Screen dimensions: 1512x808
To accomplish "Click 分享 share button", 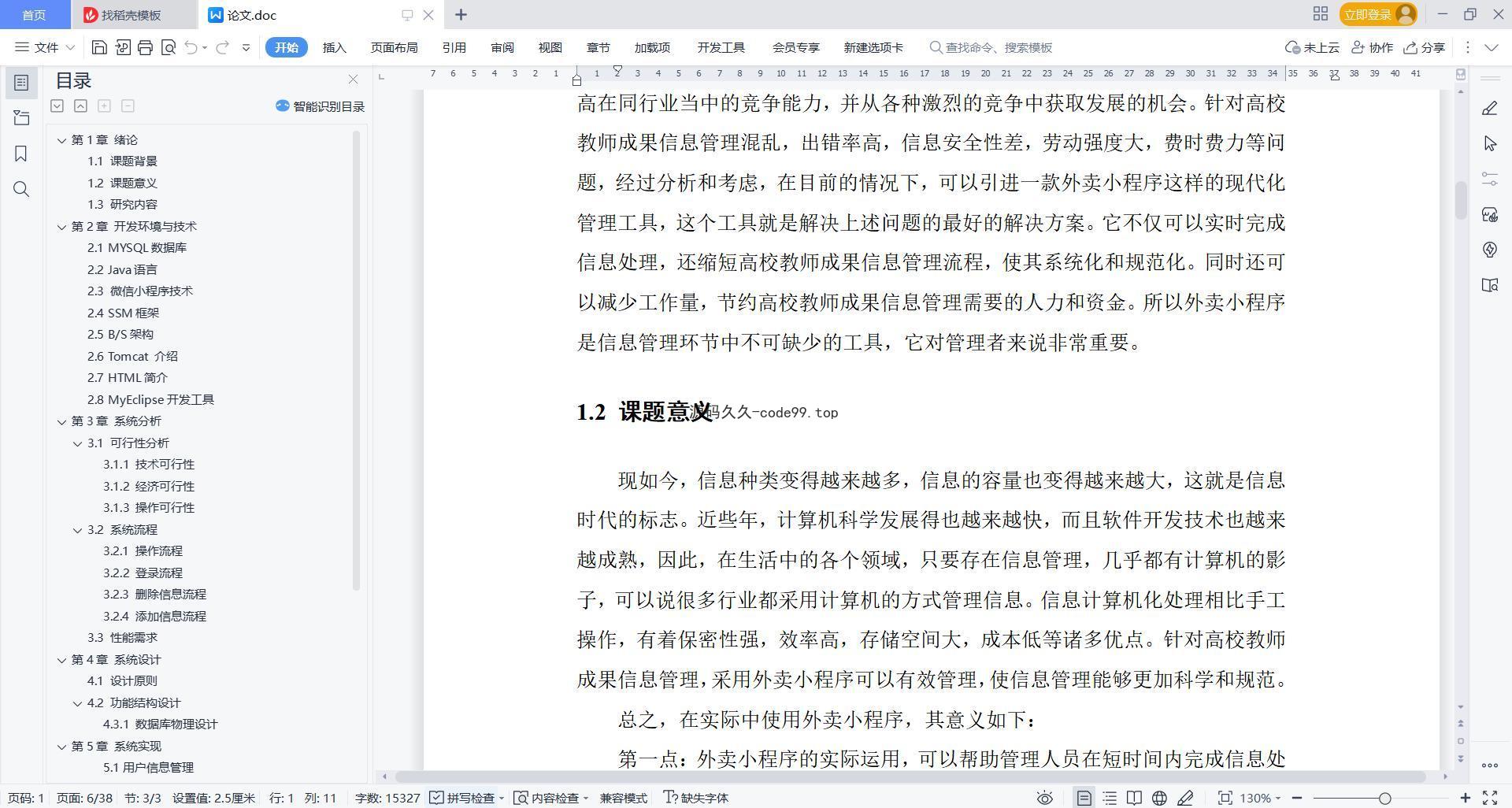I will tap(1424, 47).
